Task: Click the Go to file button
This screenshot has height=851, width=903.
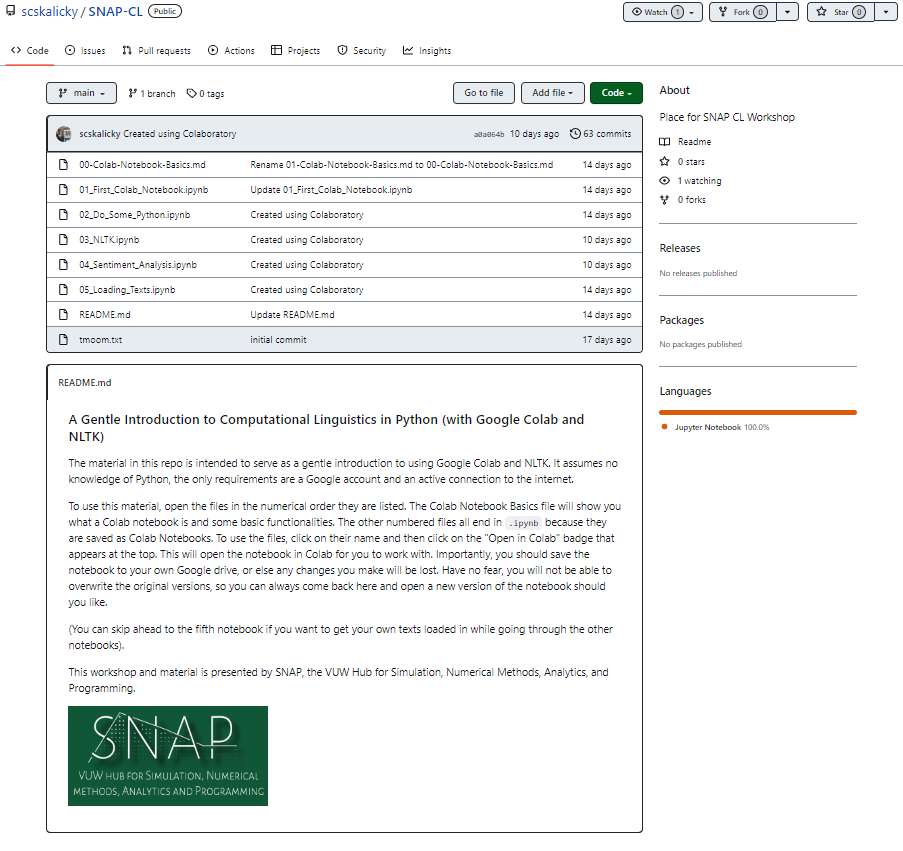Action: [x=484, y=93]
